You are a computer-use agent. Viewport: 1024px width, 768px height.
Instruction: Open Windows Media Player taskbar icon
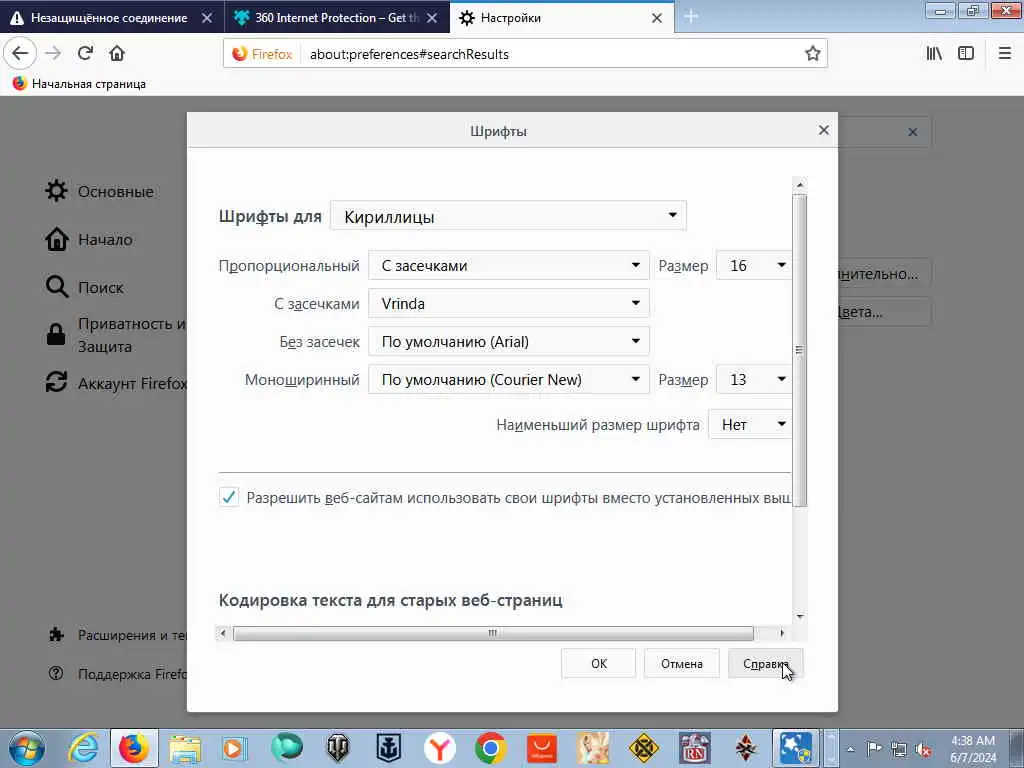pos(234,748)
